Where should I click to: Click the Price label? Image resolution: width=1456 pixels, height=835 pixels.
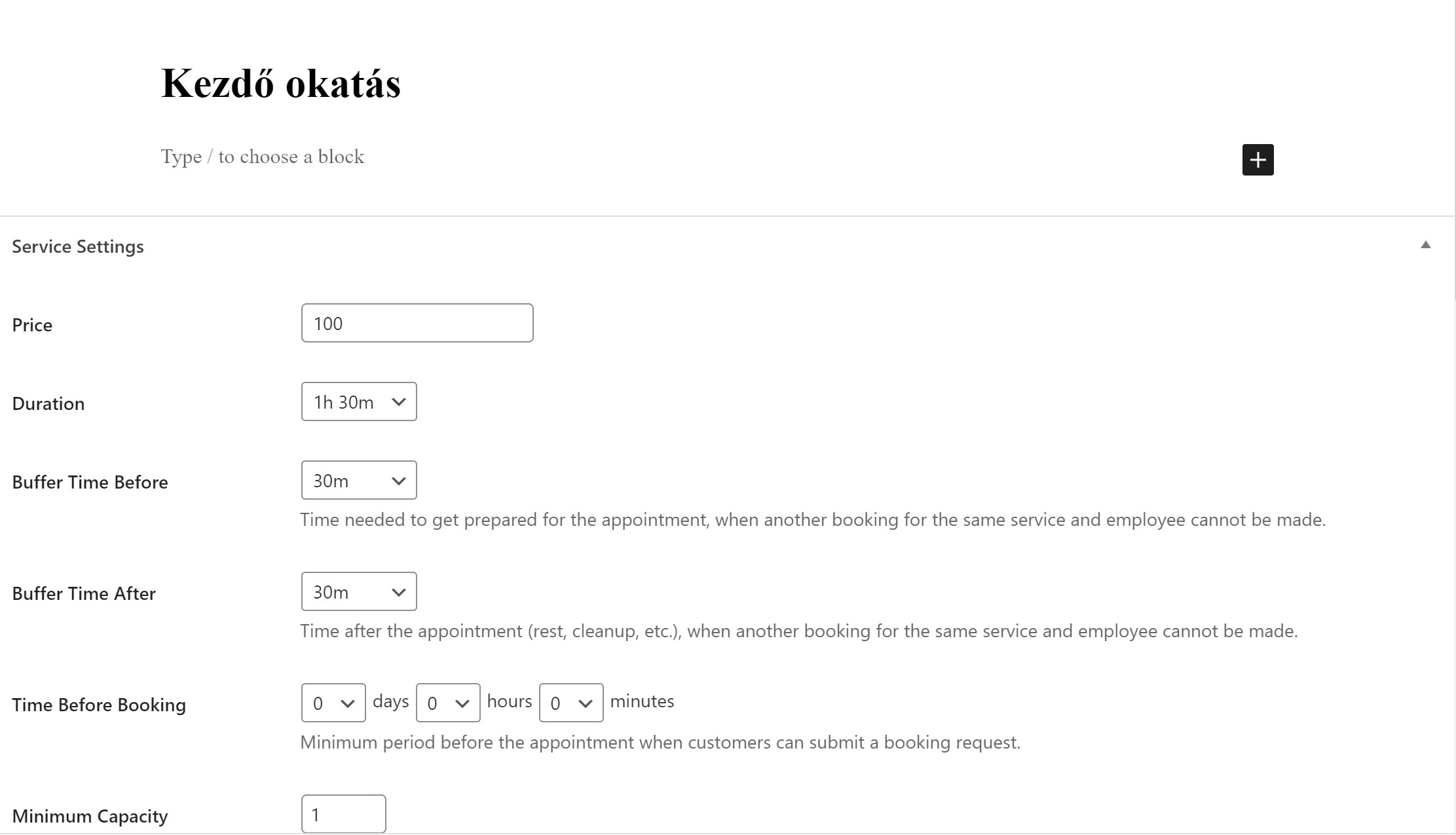[x=32, y=325]
